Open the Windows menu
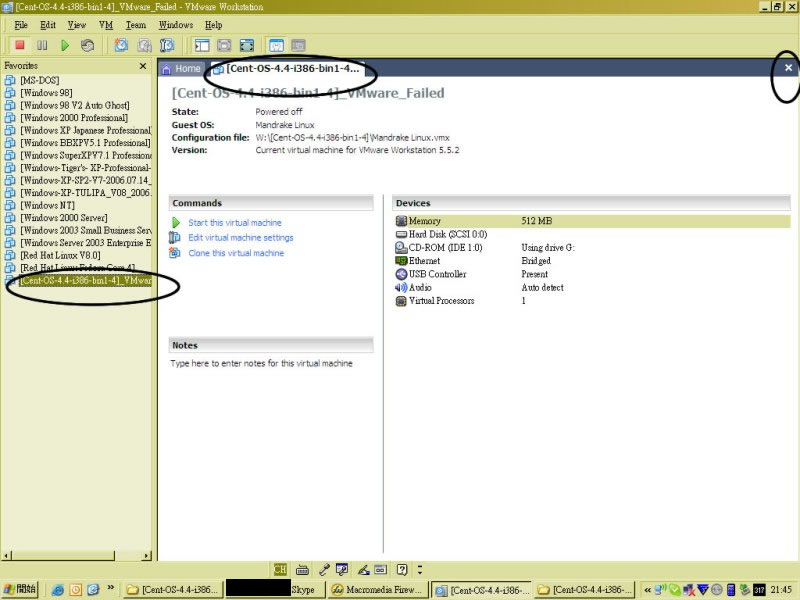Screen dimensions: 800x600 click(176, 25)
